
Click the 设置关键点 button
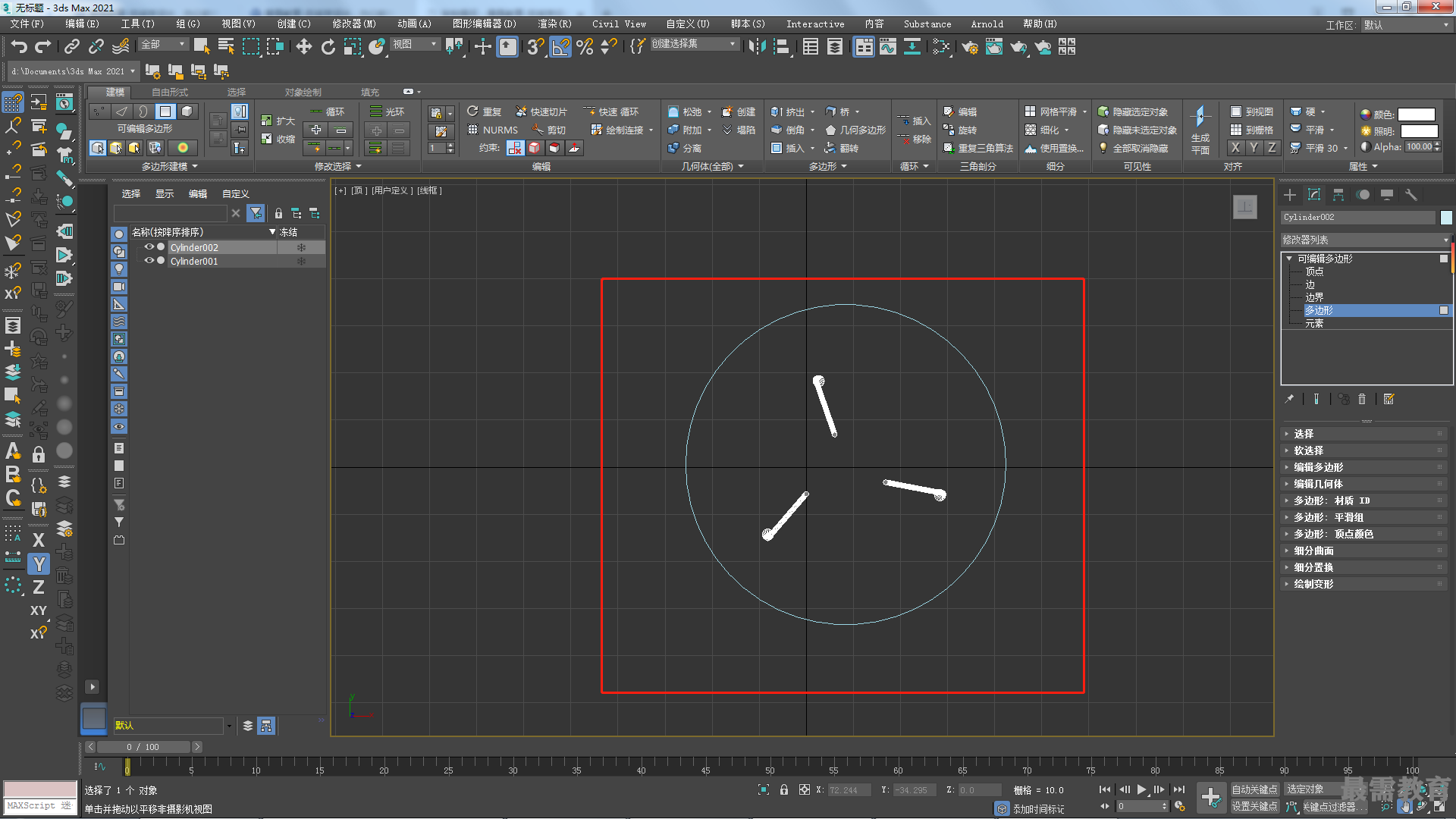[x=1254, y=806]
